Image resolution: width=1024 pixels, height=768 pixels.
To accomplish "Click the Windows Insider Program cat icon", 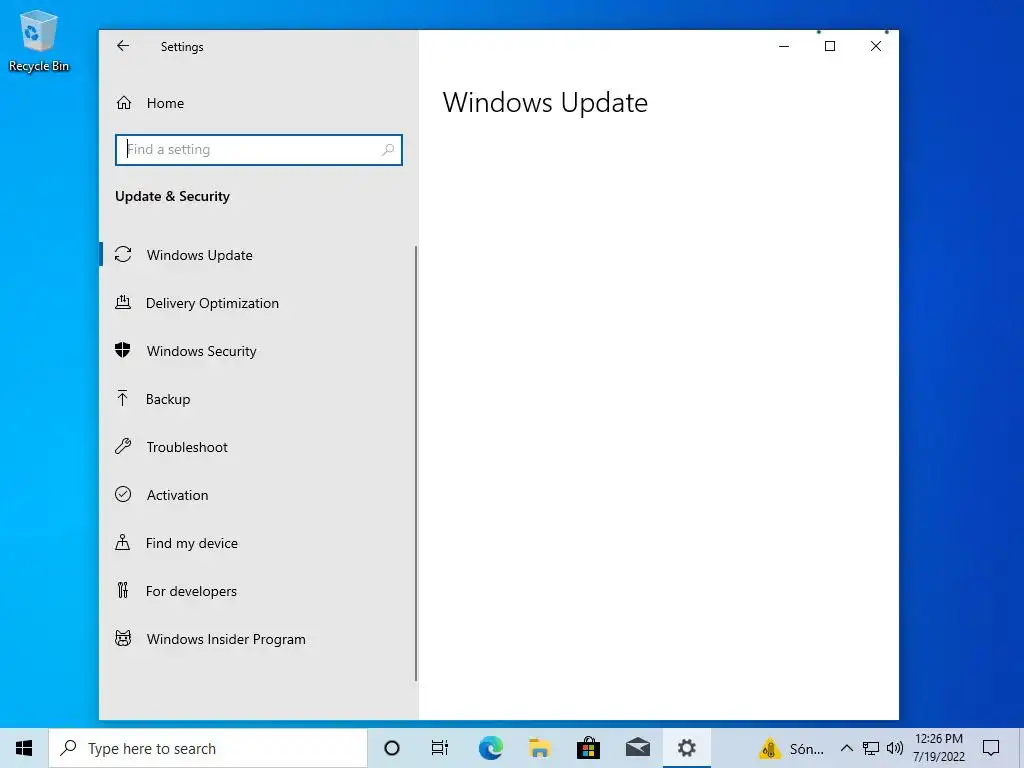I will 123,638.
